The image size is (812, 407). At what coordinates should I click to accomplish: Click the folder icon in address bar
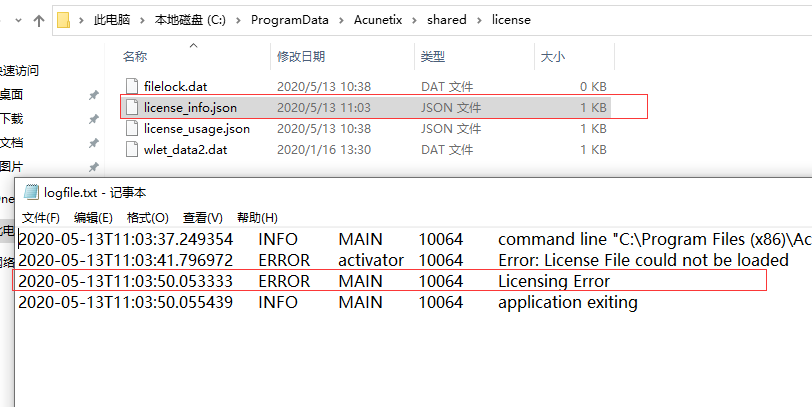pyautogui.click(x=65, y=19)
